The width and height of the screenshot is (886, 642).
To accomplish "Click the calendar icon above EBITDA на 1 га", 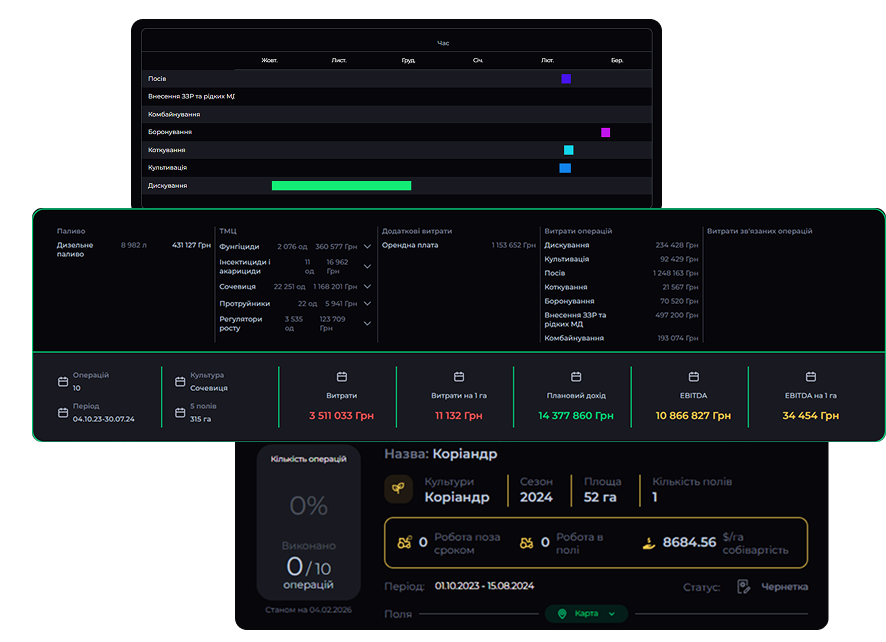I will (x=811, y=377).
